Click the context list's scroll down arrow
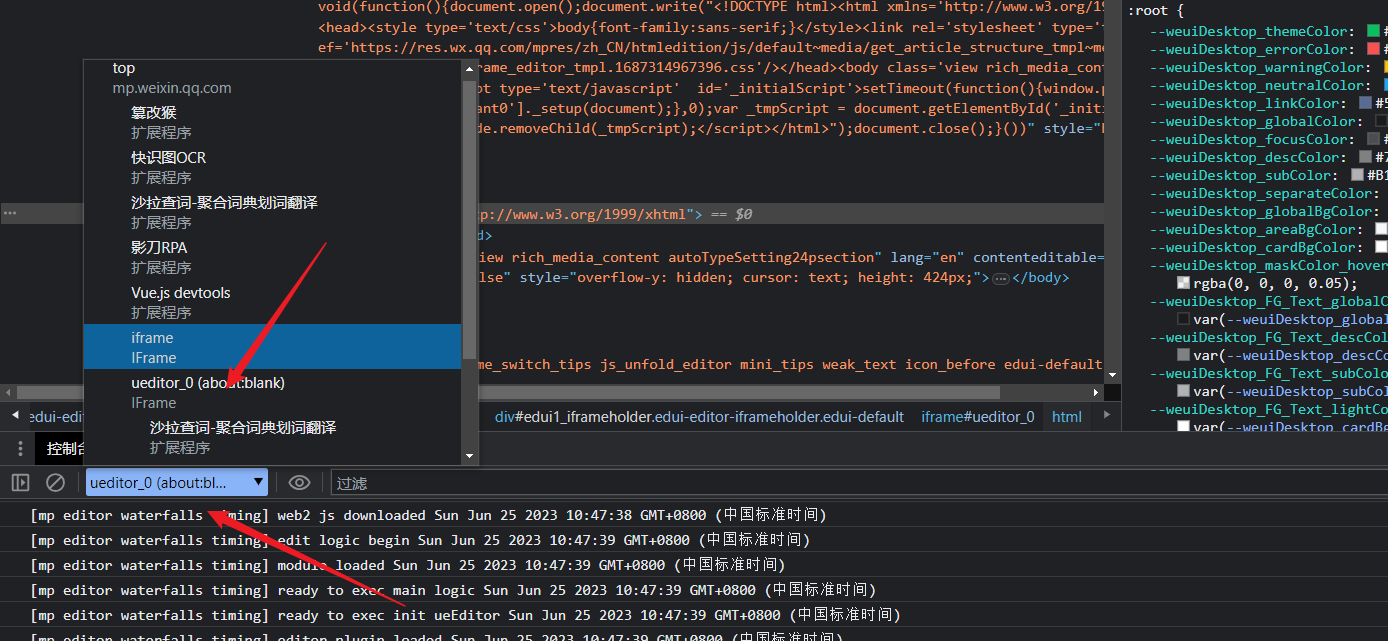Viewport: 1388px width, 641px height. (470, 456)
